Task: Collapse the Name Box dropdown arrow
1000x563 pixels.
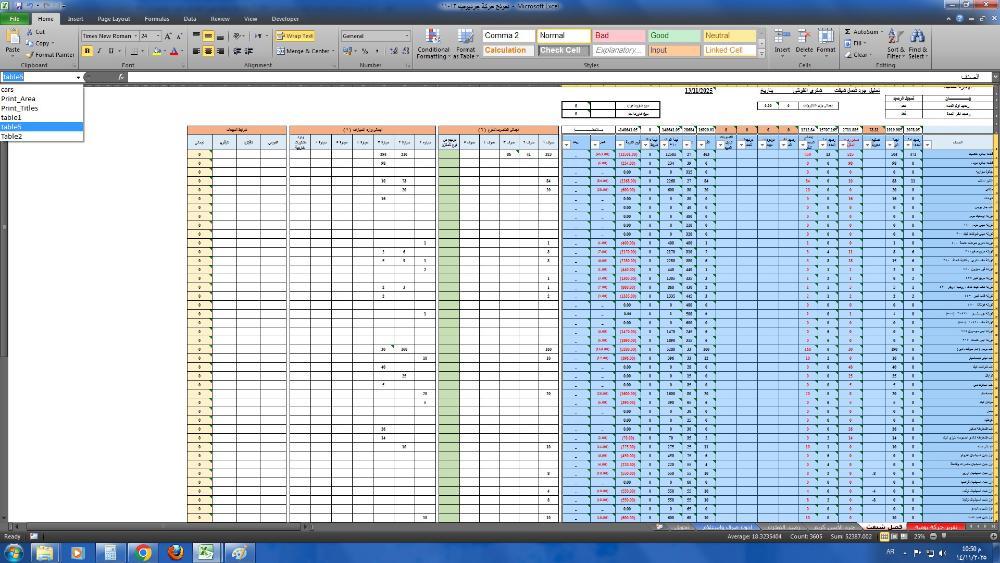Action: [78, 77]
